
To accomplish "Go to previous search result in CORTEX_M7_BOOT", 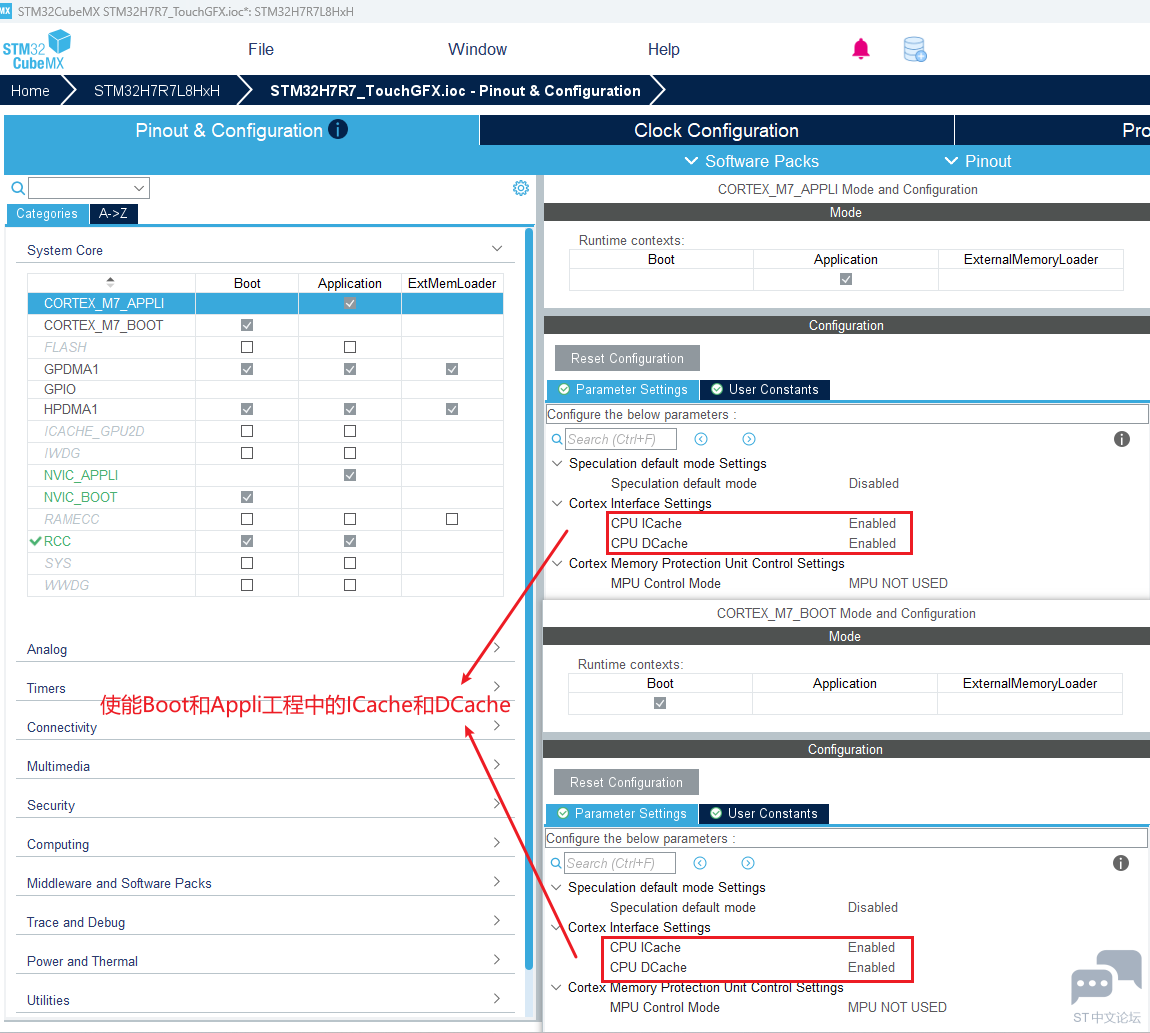I will point(700,863).
